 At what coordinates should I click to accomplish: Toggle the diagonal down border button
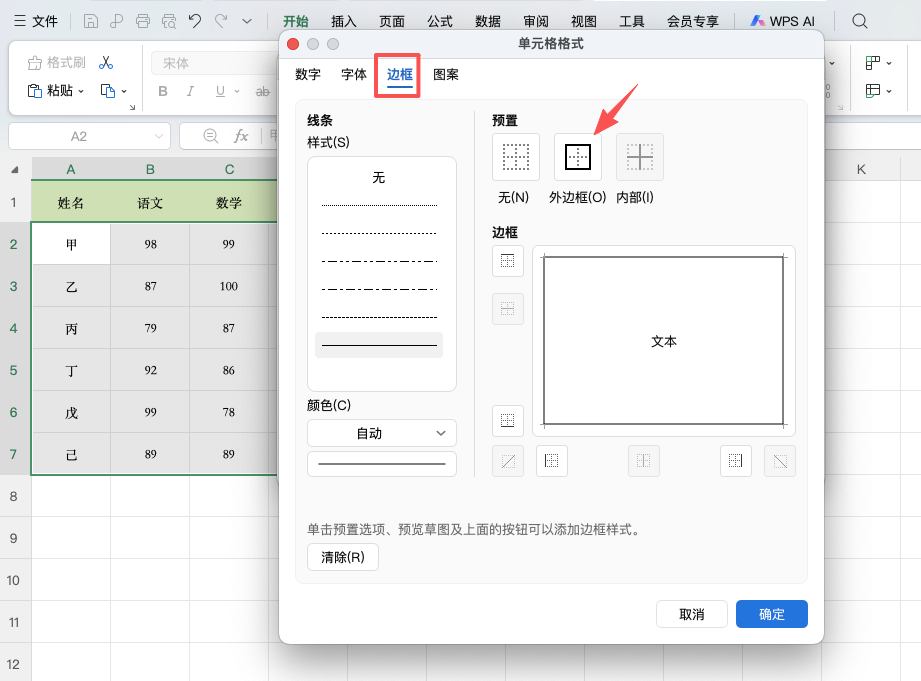[x=780, y=461]
